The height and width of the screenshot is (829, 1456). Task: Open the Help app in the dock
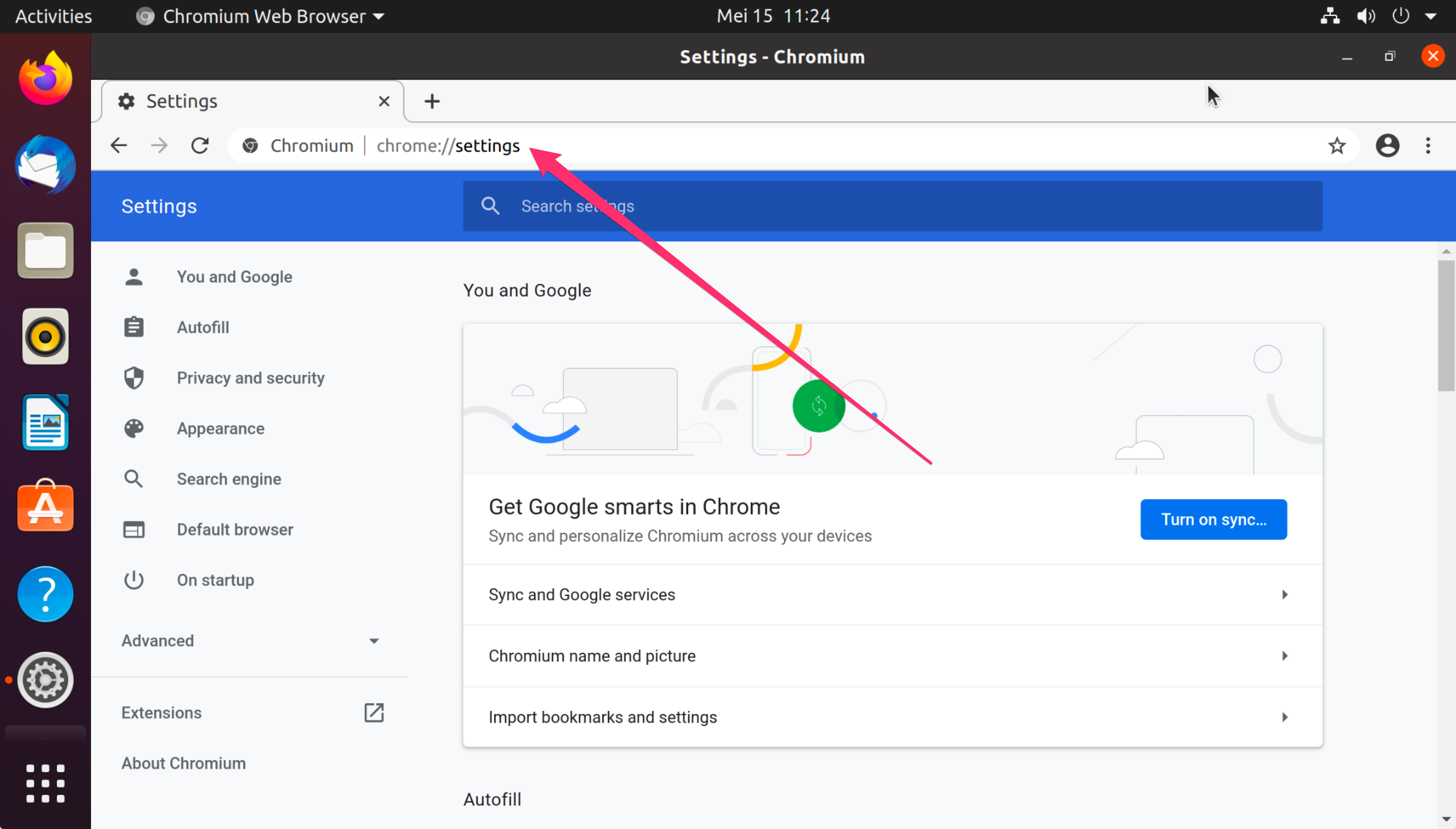click(x=45, y=594)
